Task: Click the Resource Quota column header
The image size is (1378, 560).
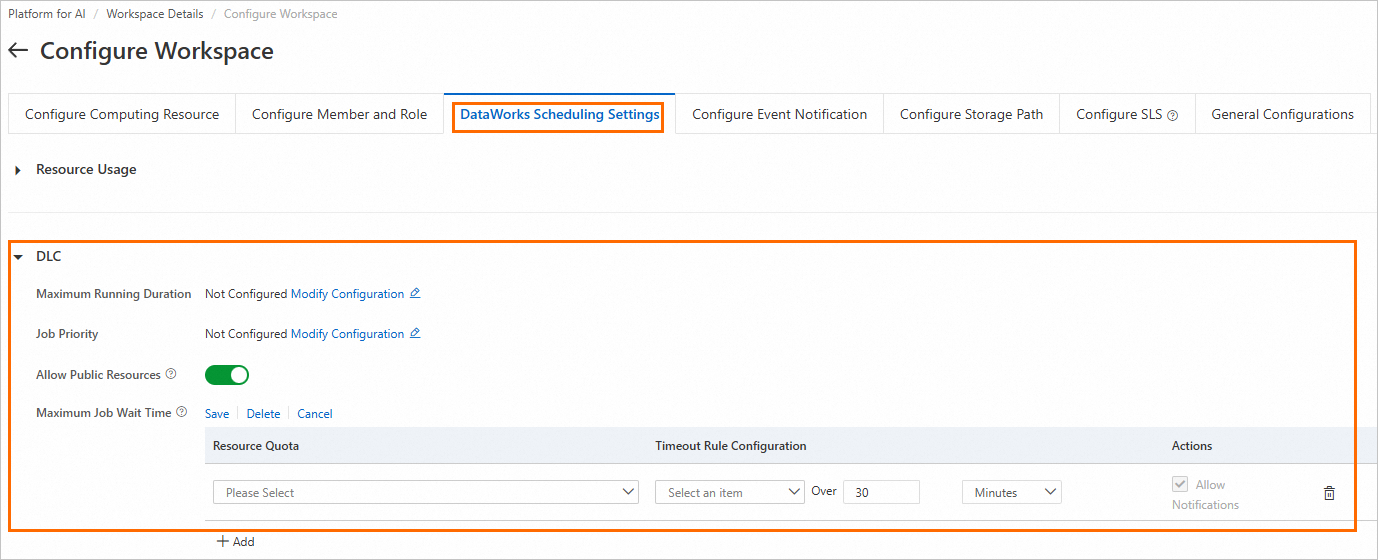Action: [256, 446]
